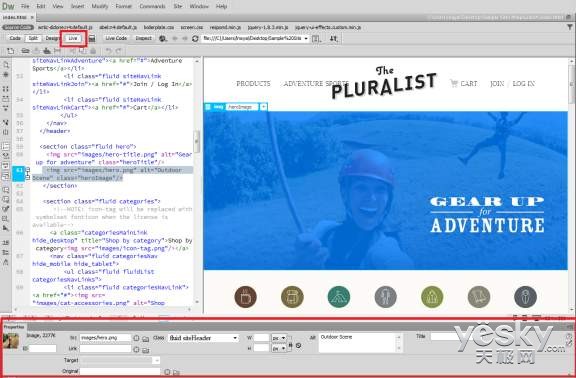
Task: Click inside the Src input field
Action: [105, 338]
